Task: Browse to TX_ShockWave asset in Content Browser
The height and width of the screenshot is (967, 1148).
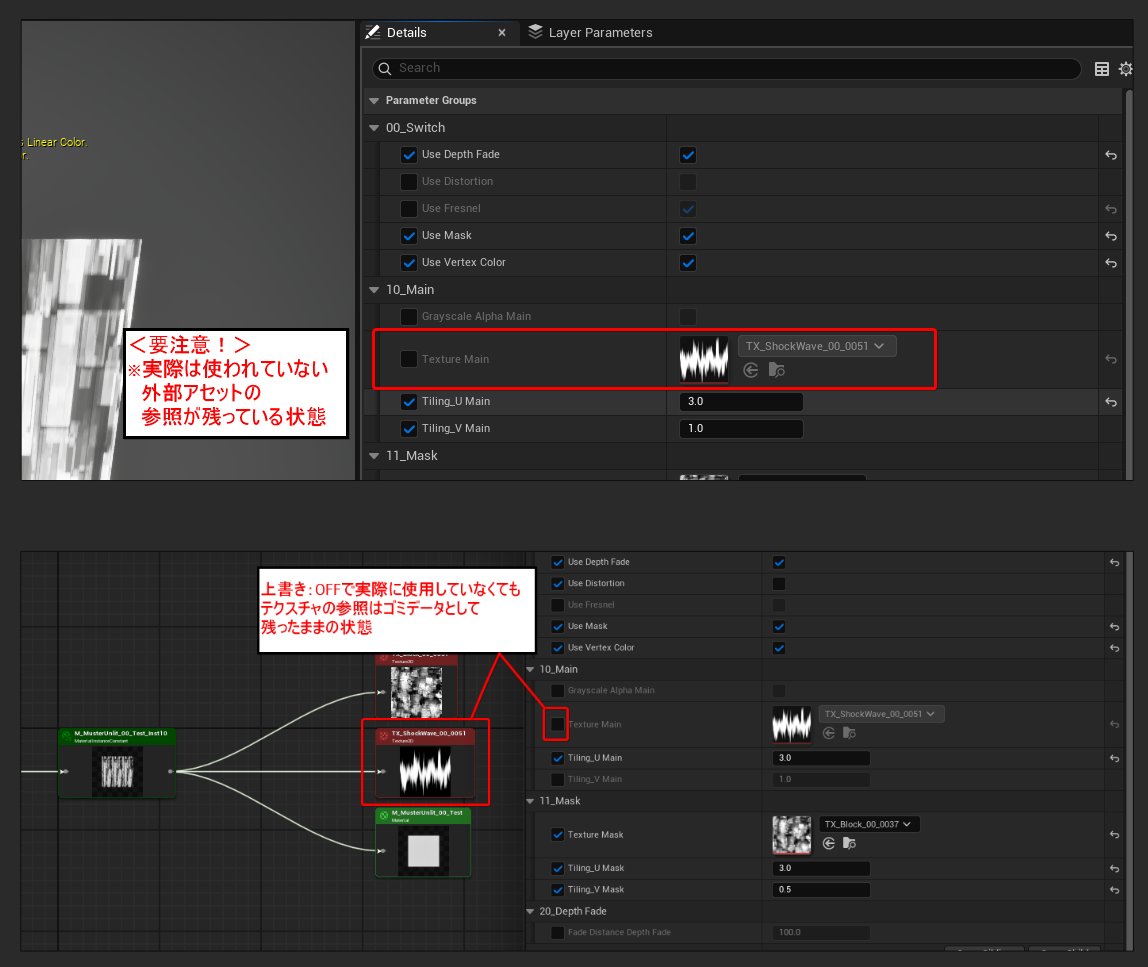Action: [776, 370]
